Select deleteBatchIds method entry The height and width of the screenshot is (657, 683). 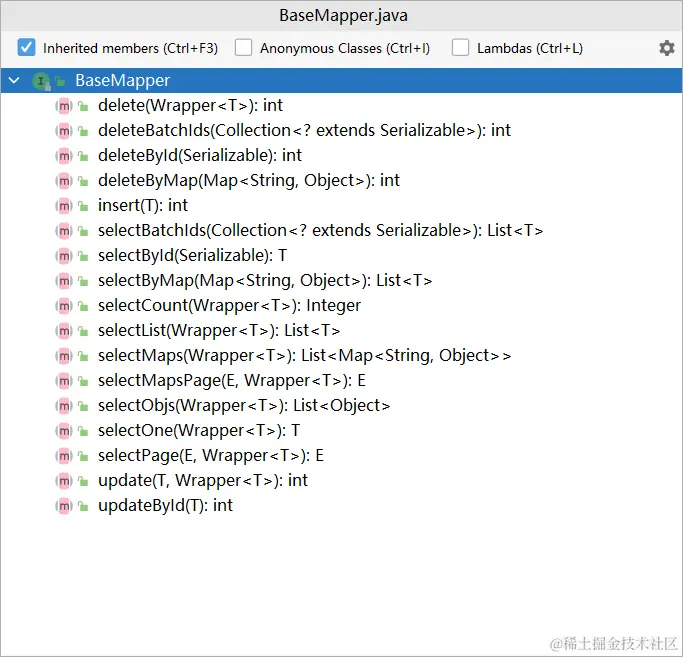click(304, 131)
